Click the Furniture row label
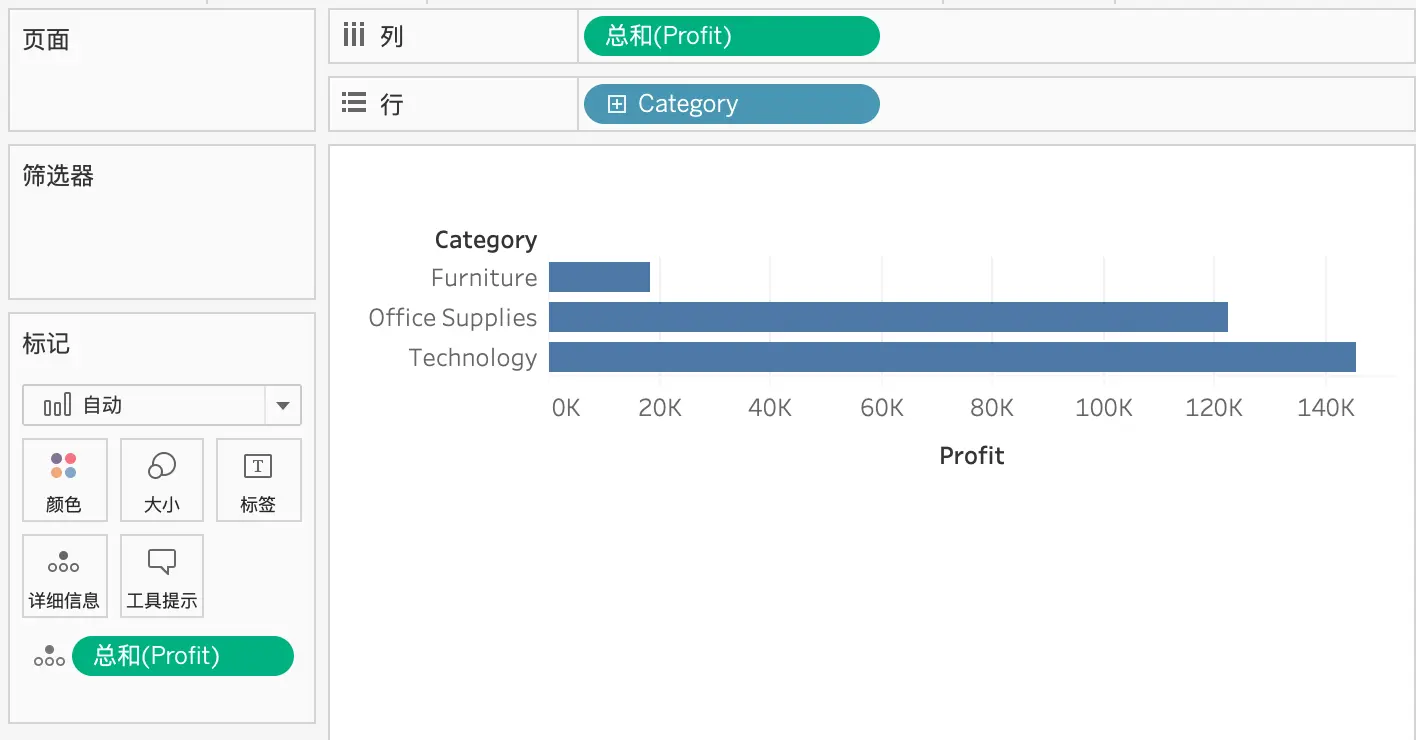Screen dimensions: 1416x740 tap(484, 277)
